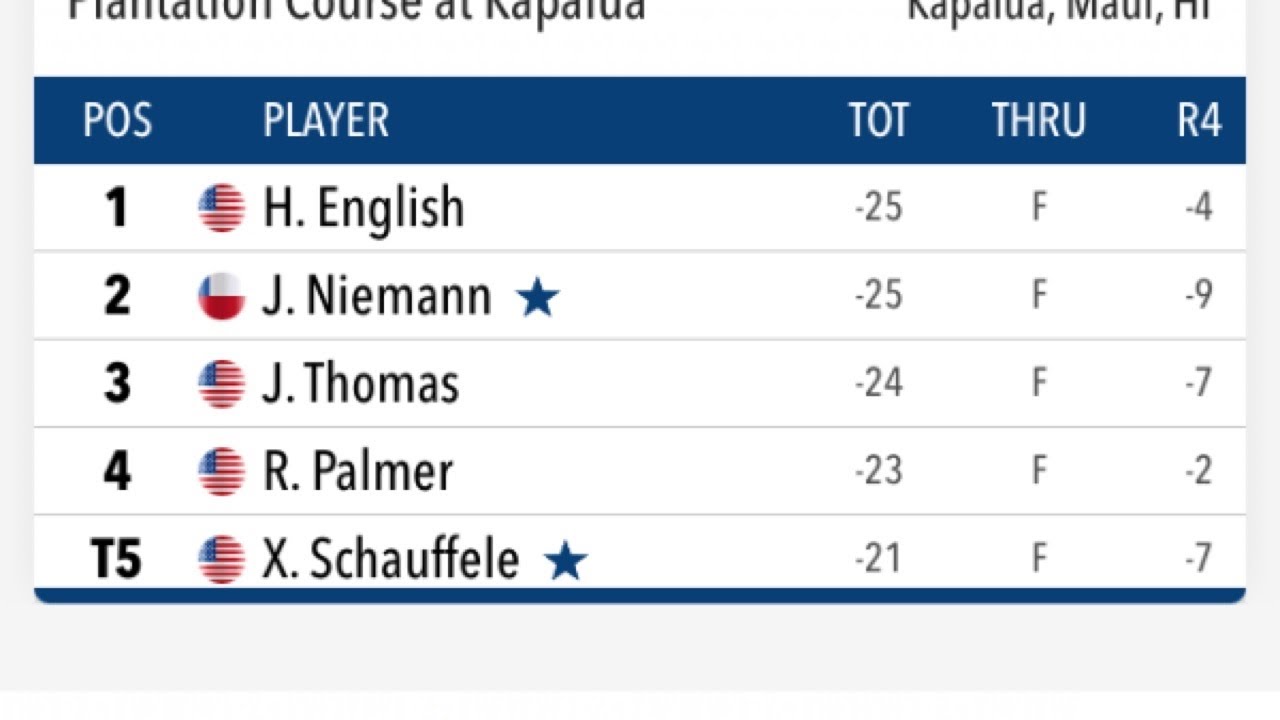Sort by the THRU column header
This screenshot has width=1280, height=720.
pyautogui.click(x=1039, y=121)
